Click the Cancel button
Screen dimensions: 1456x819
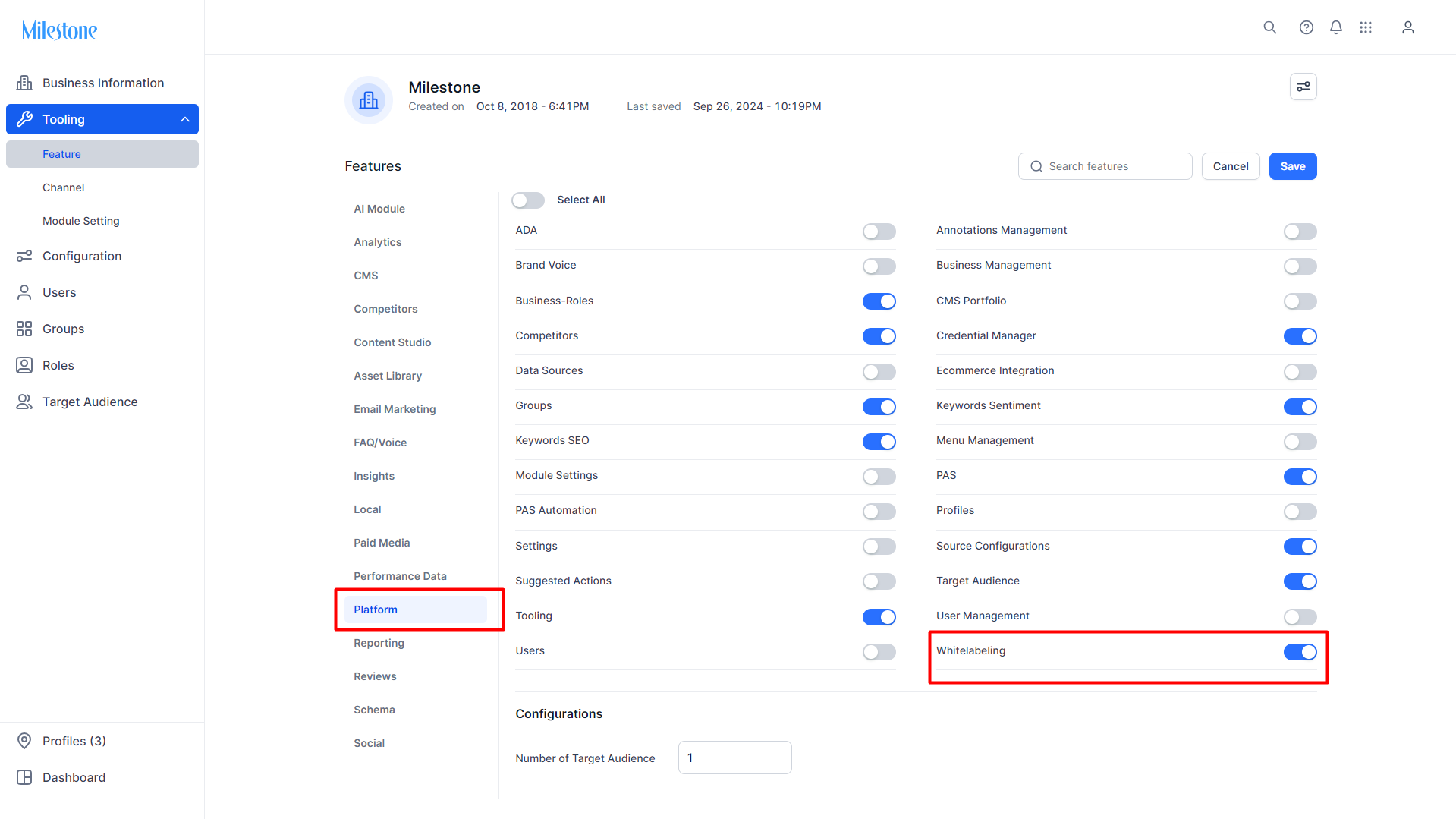click(1231, 166)
